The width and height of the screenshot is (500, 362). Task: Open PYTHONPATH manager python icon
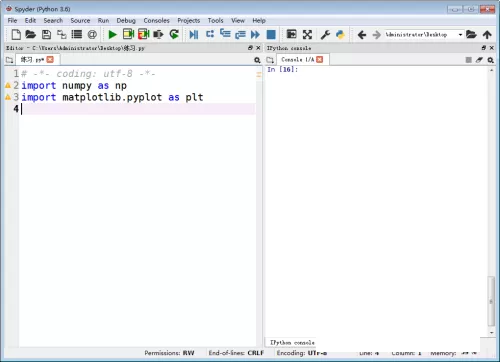pyautogui.click(x=340, y=34)
